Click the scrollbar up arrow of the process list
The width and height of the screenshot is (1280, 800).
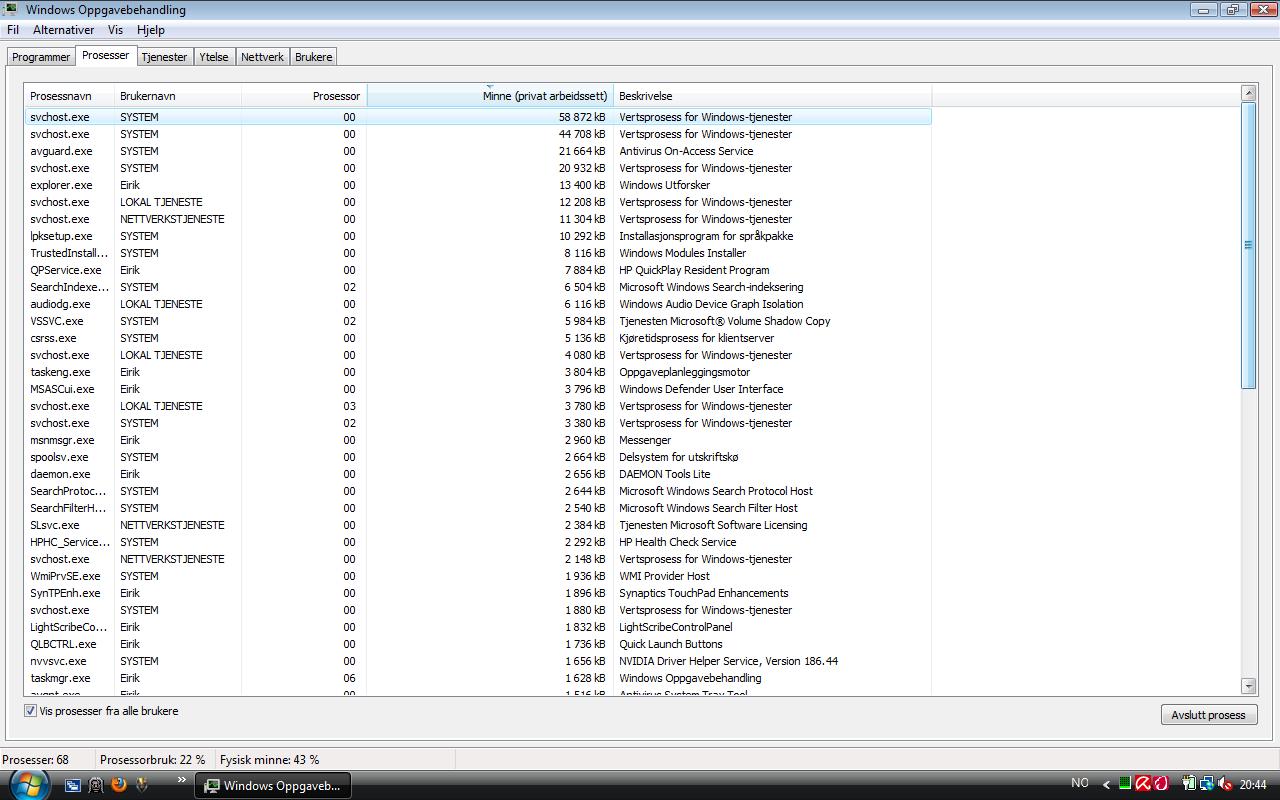[x=1248, y=93]
